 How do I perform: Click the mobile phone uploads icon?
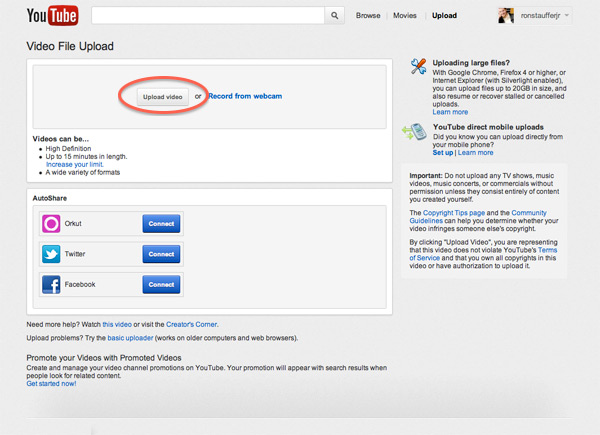414,132
